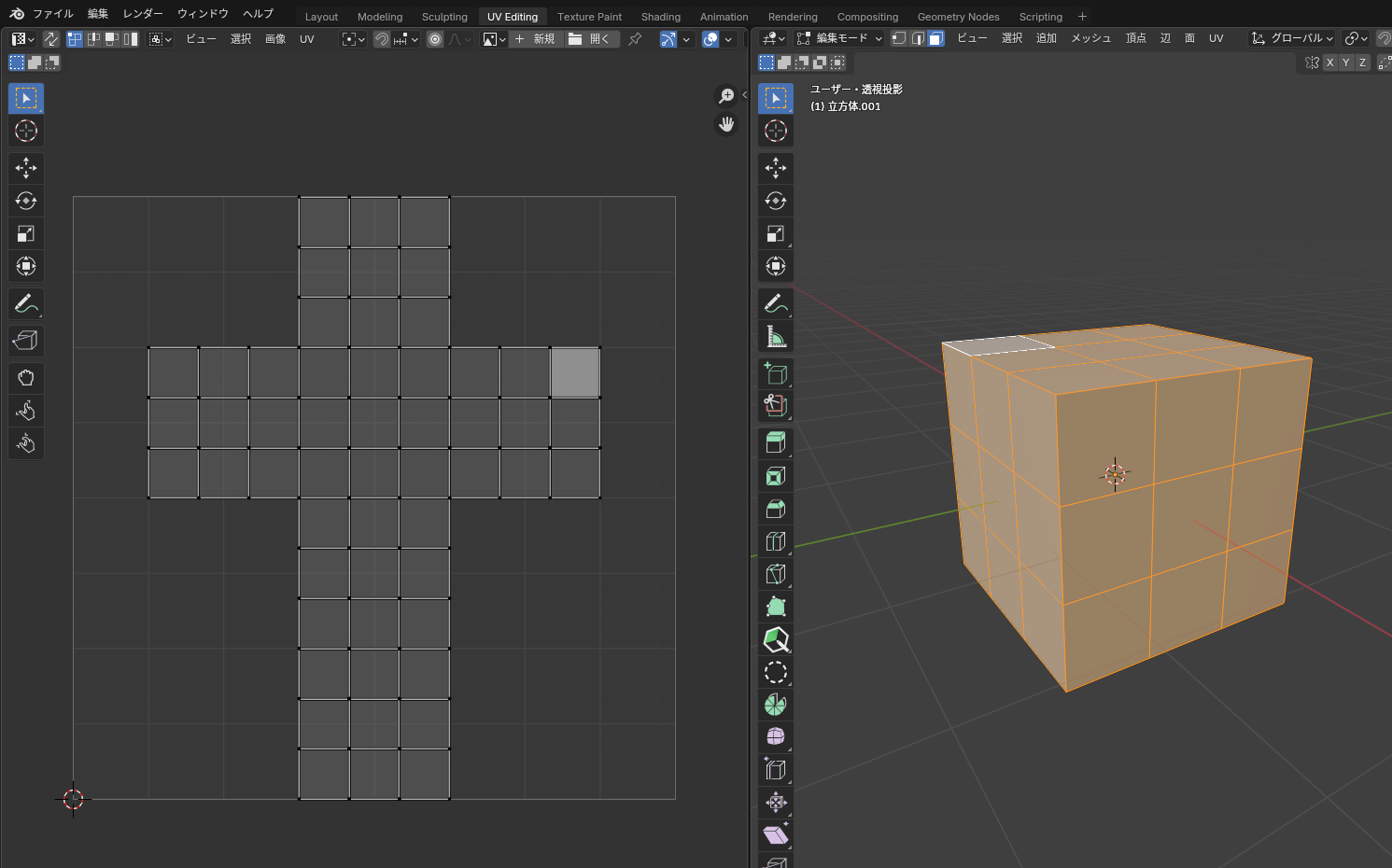Click the scissors-and-cube tool icon
The height and width of the screenshot is (868, 1392).
coord(776,406)
